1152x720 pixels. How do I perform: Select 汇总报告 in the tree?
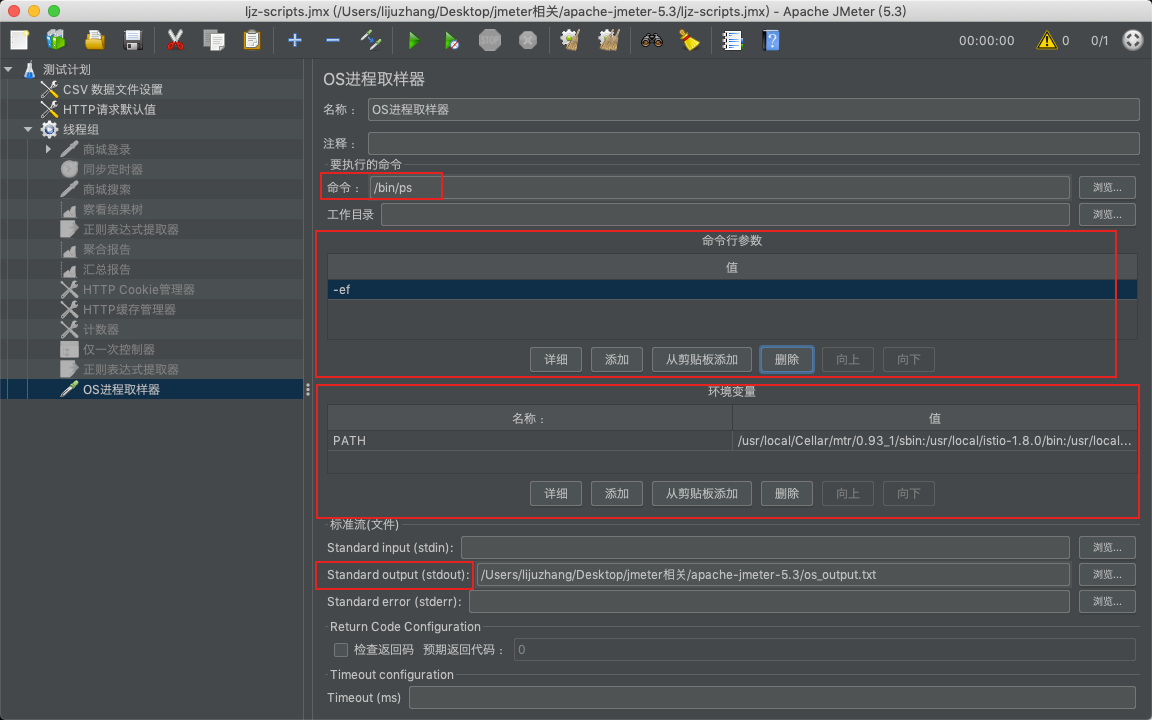(x=107, y=270)
